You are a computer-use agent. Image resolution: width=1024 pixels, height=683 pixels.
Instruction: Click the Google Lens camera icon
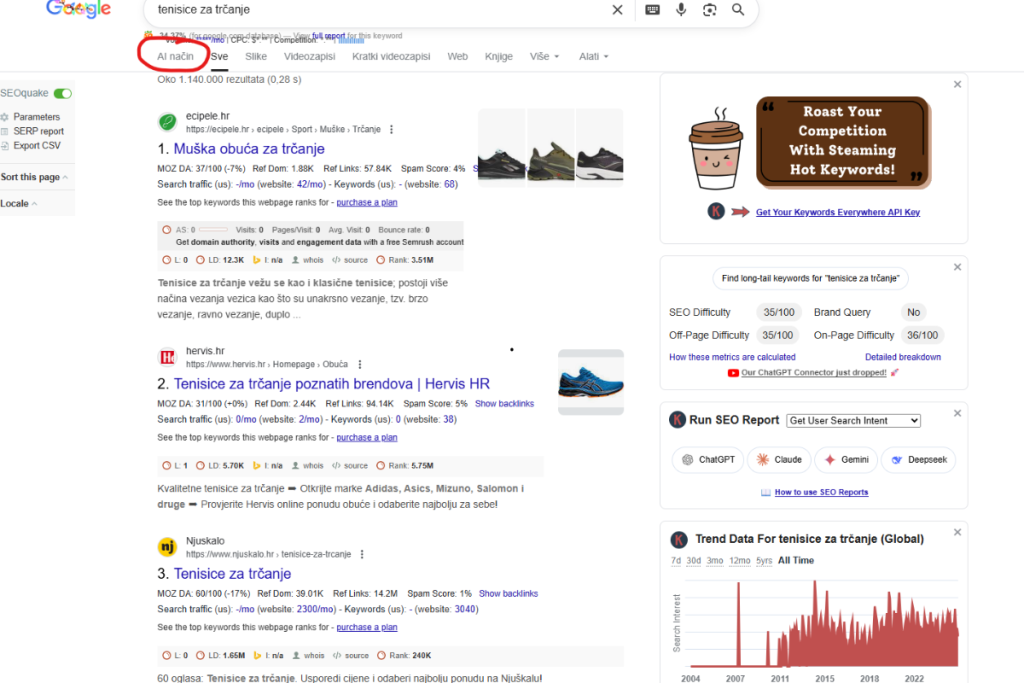click(709, 10)
